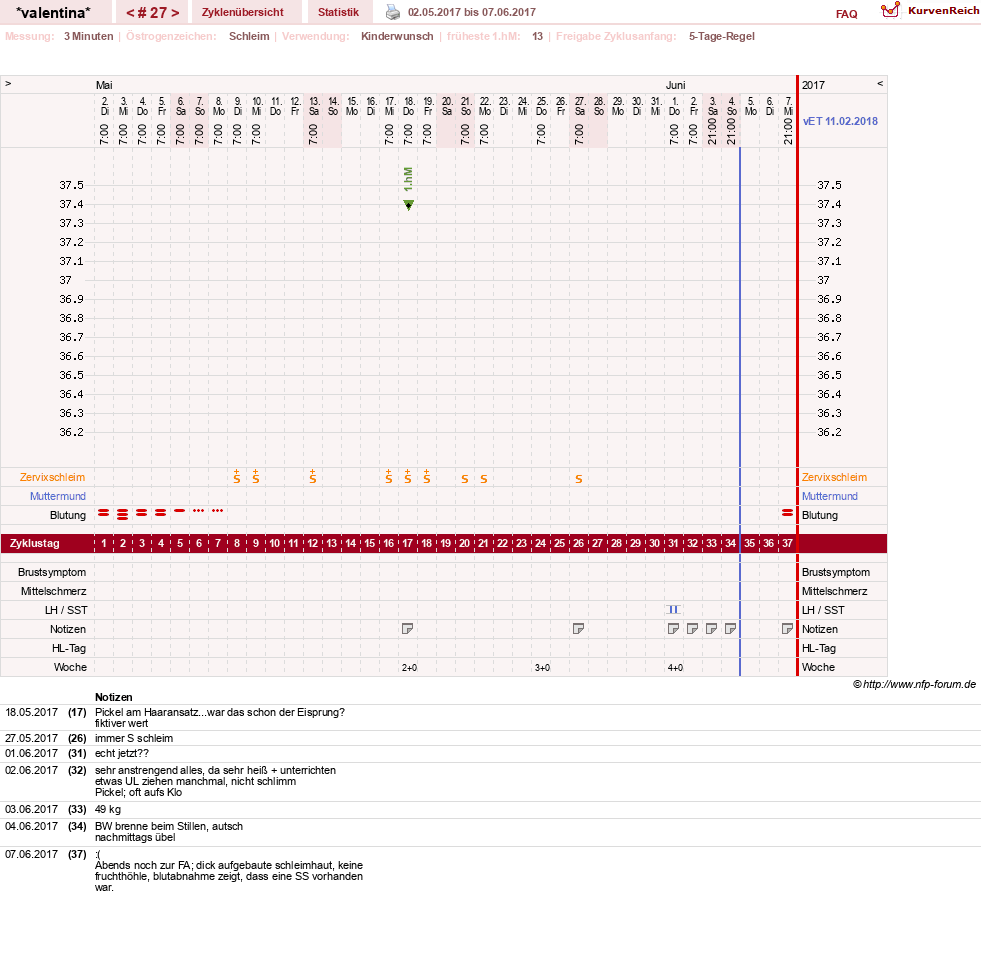Click the spotting dots on cycle day 6
Screen dimensions: 981x956
[x=198, y=511]
